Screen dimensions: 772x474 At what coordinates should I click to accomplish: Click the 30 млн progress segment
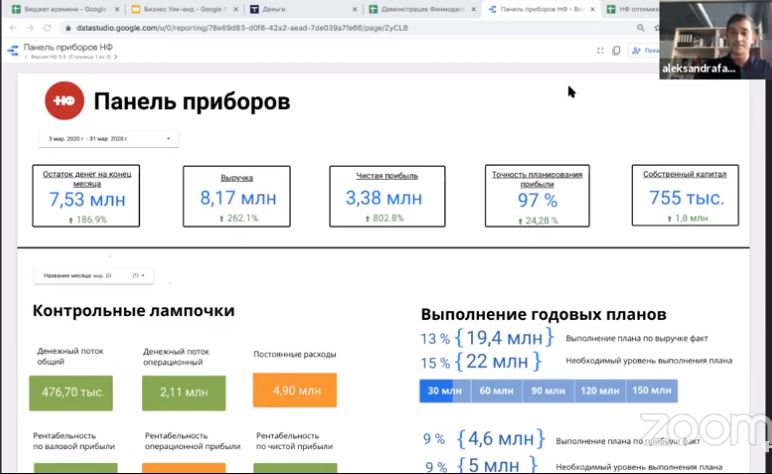pyautogui.click(x=445, y=391)
